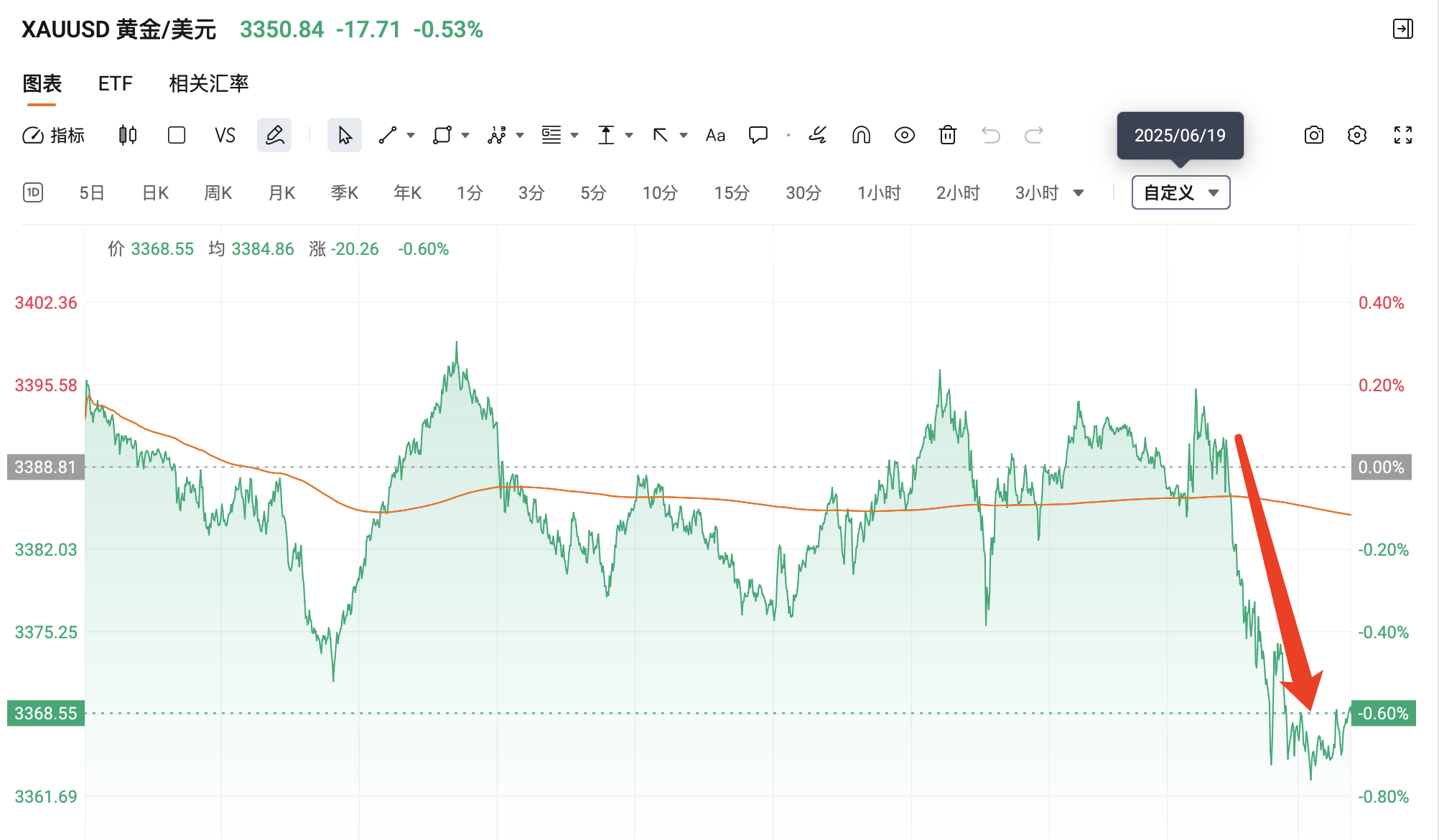1439x840 pixels.
Task: Expand more intervals arrow after 3小时
Action: 1079,192
